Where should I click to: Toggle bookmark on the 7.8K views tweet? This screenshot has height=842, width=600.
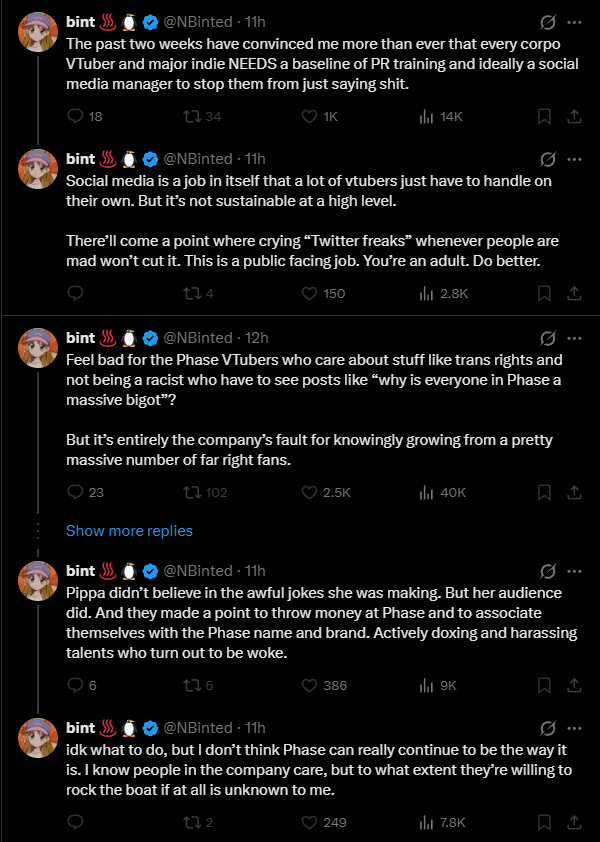(544, 822)
